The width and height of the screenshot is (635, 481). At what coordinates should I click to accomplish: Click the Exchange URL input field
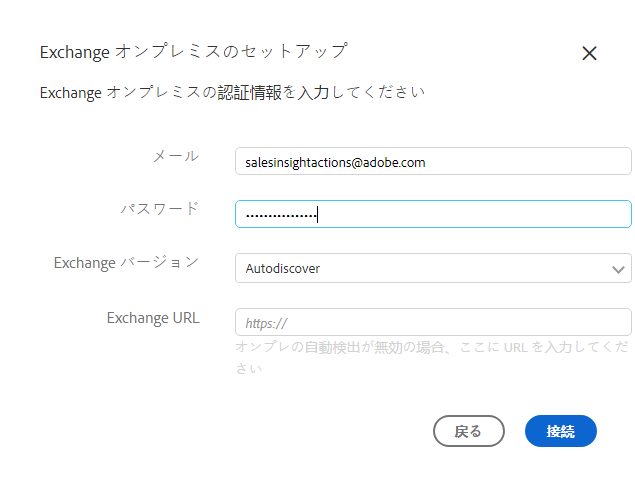[432, 322]
